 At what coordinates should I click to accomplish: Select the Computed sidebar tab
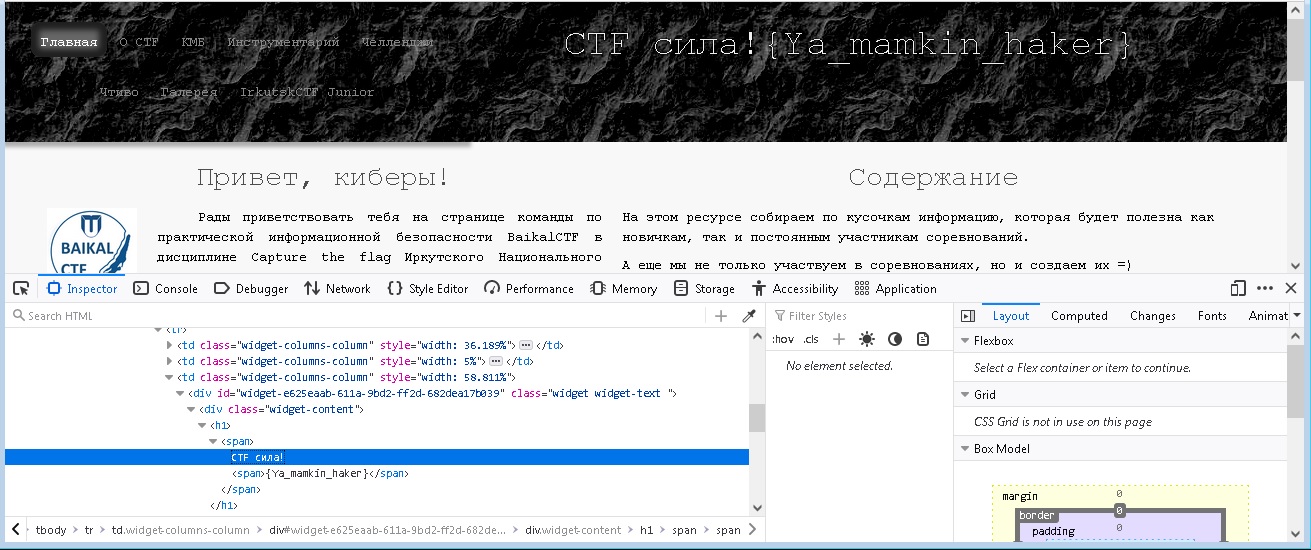1079,316
